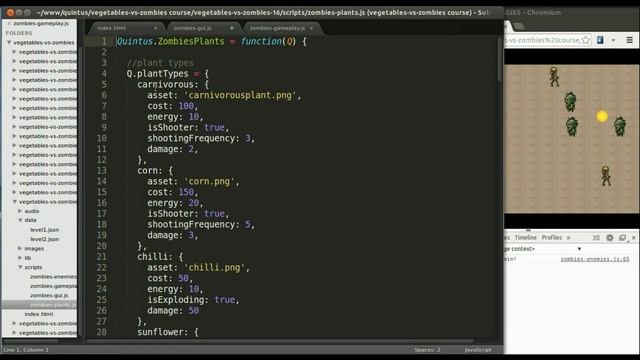Image resolution: width=640 pixels, height=360 pixels.
Task: Open the zombies-enemies.js:65 source link
Action: click(595, 259)
